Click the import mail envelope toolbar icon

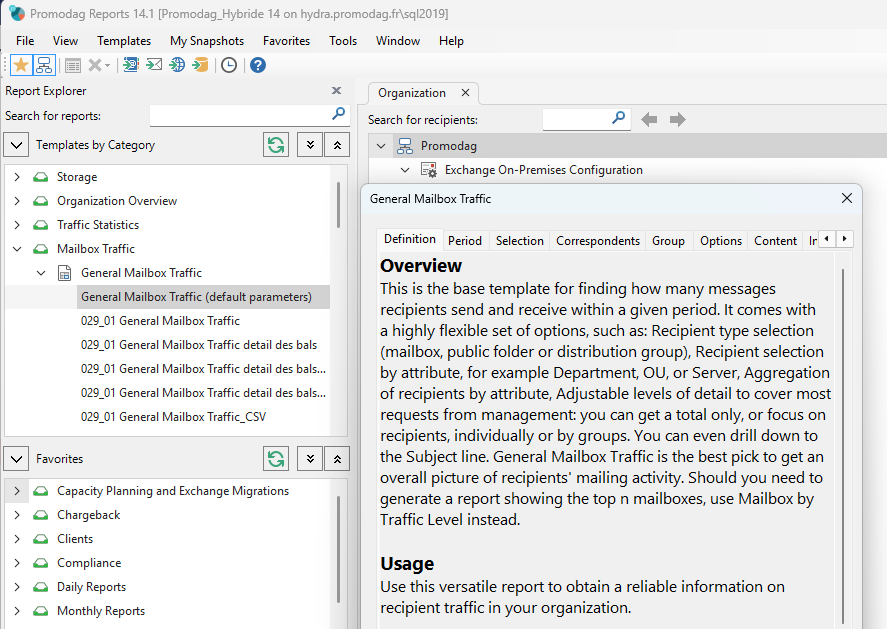[154, 65]
